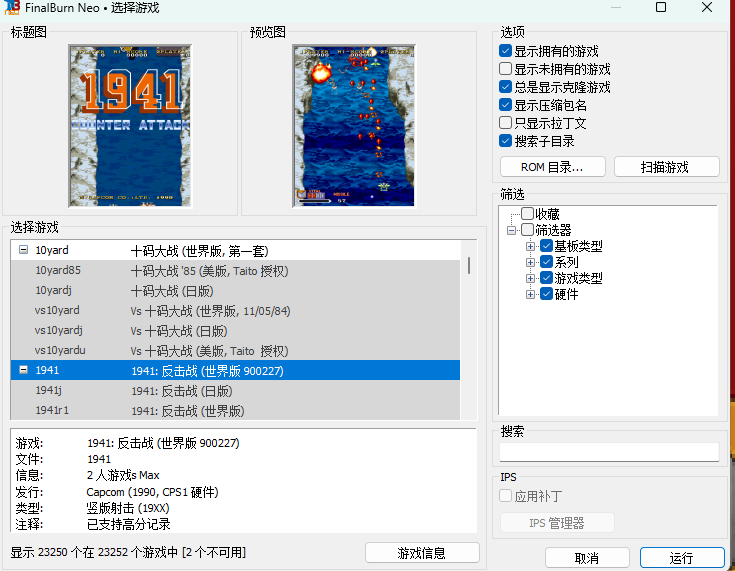Screen dimensions: 735x571
Task: Close the 选择游戏 window
Action: tap(707, 7)
